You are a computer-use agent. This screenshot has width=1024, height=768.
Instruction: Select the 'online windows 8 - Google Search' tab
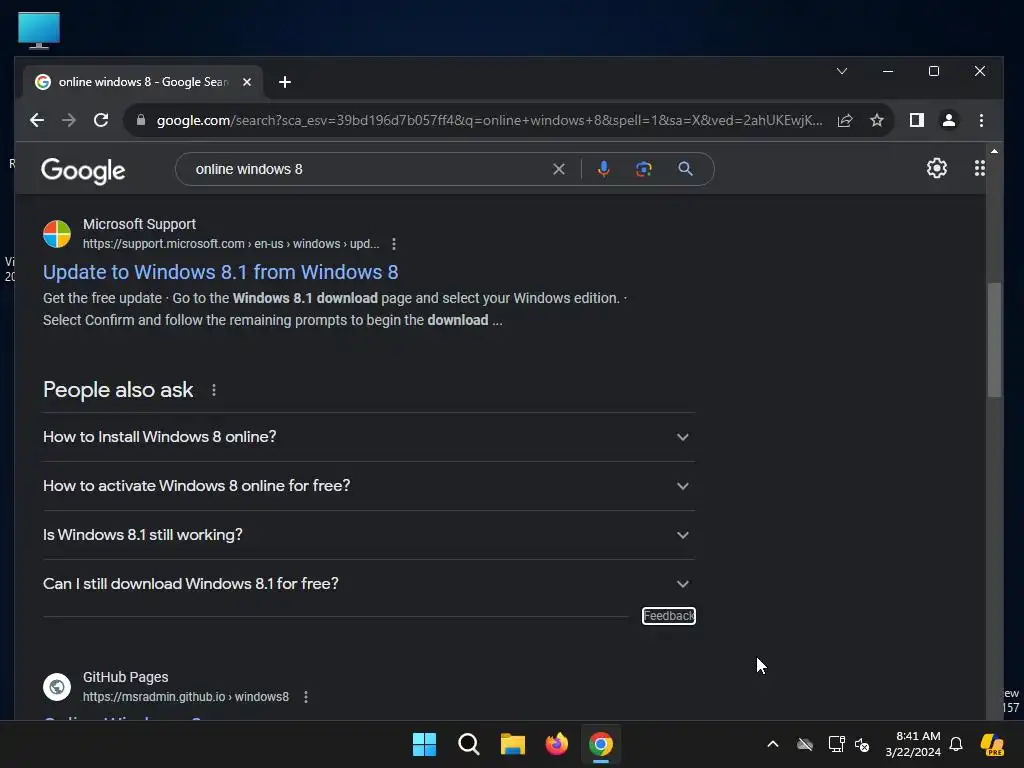coord(143,82)
